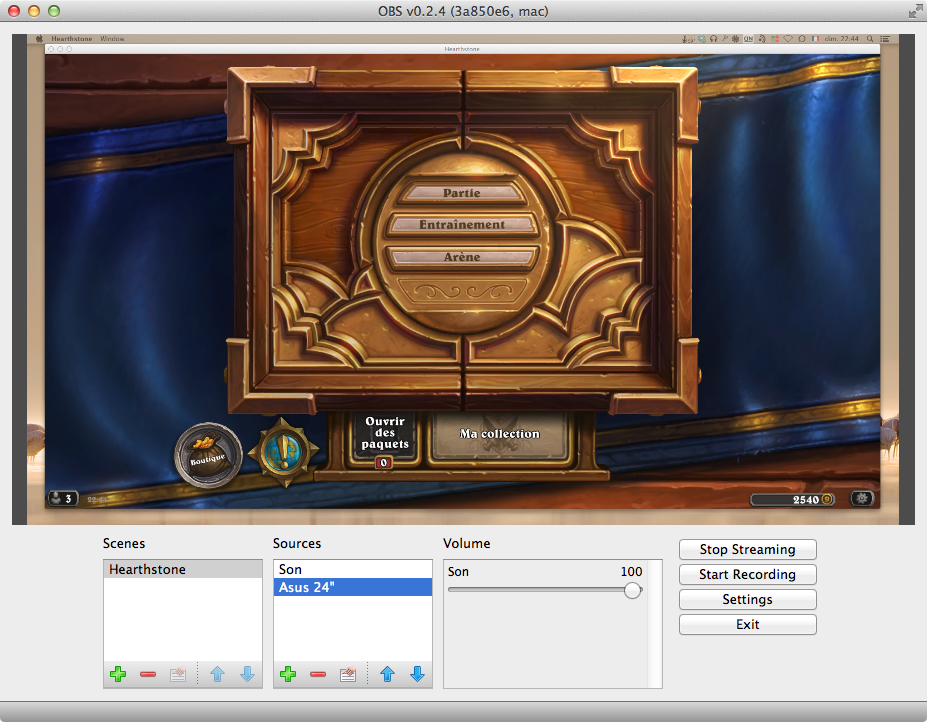Remove the selected scene with red minus
Image resolution: width=927 pixels, height=722 pixels.
(x=148, y=674)
